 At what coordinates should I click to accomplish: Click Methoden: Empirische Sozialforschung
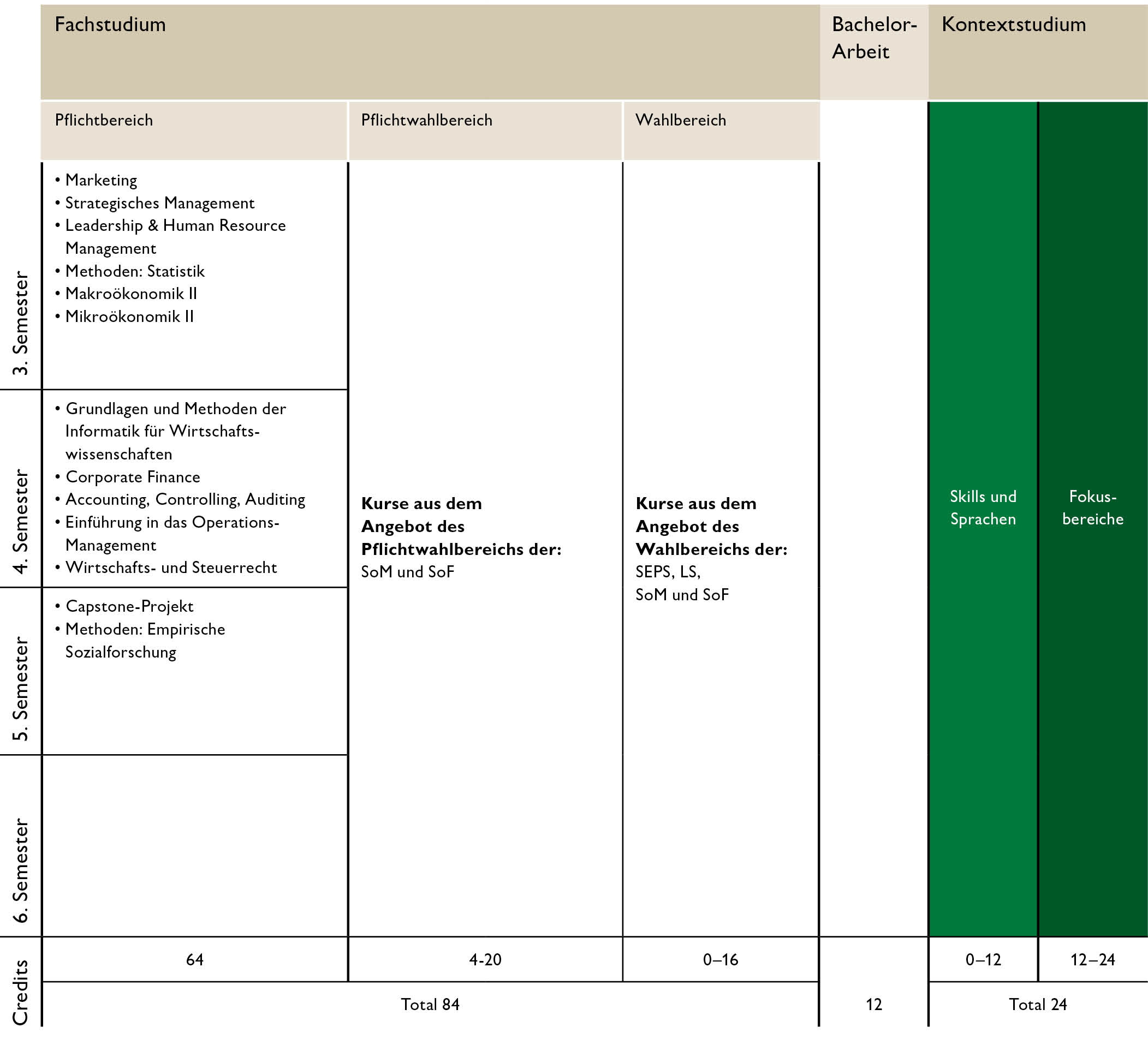coord(140,640)
